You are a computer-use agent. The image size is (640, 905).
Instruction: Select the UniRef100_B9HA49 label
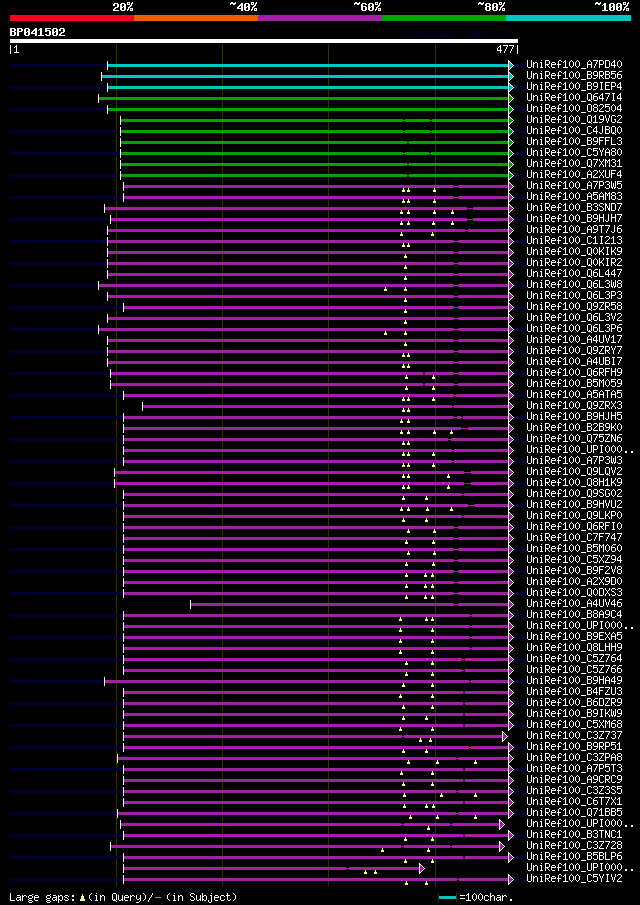tap(574, 680)
